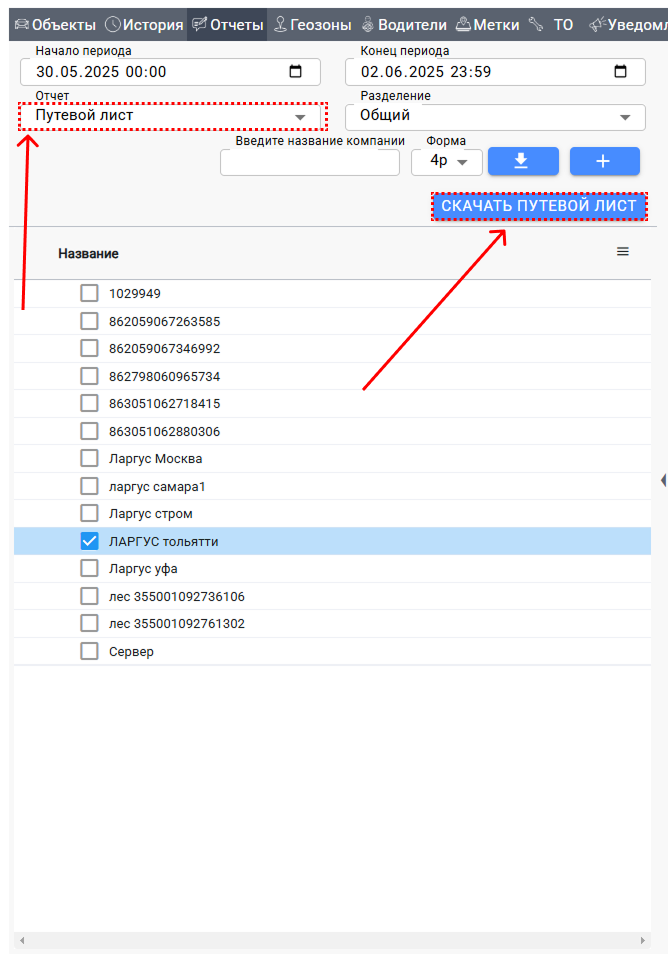668x956 pixels.
Task: Open the Геозоны tab
Action: 313,25
